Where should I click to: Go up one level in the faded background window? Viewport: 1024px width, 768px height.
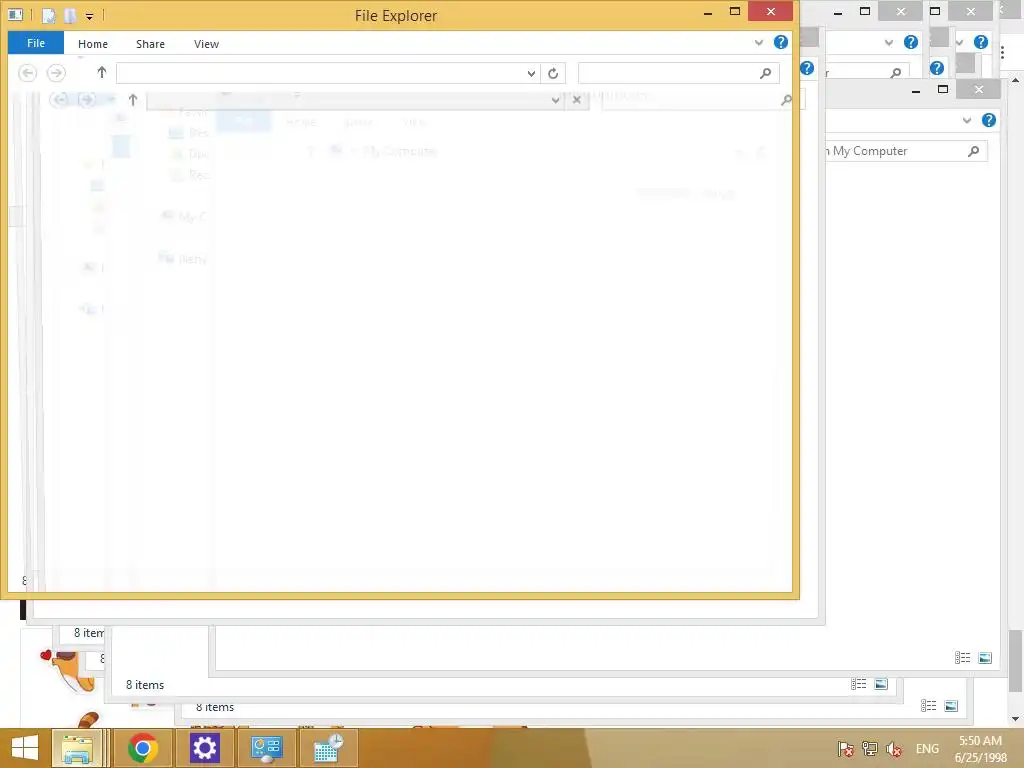tap(133, 100)
